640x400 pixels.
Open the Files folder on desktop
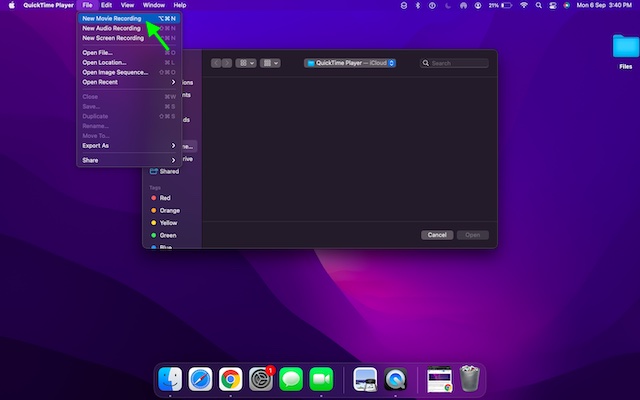click(625, 51)
